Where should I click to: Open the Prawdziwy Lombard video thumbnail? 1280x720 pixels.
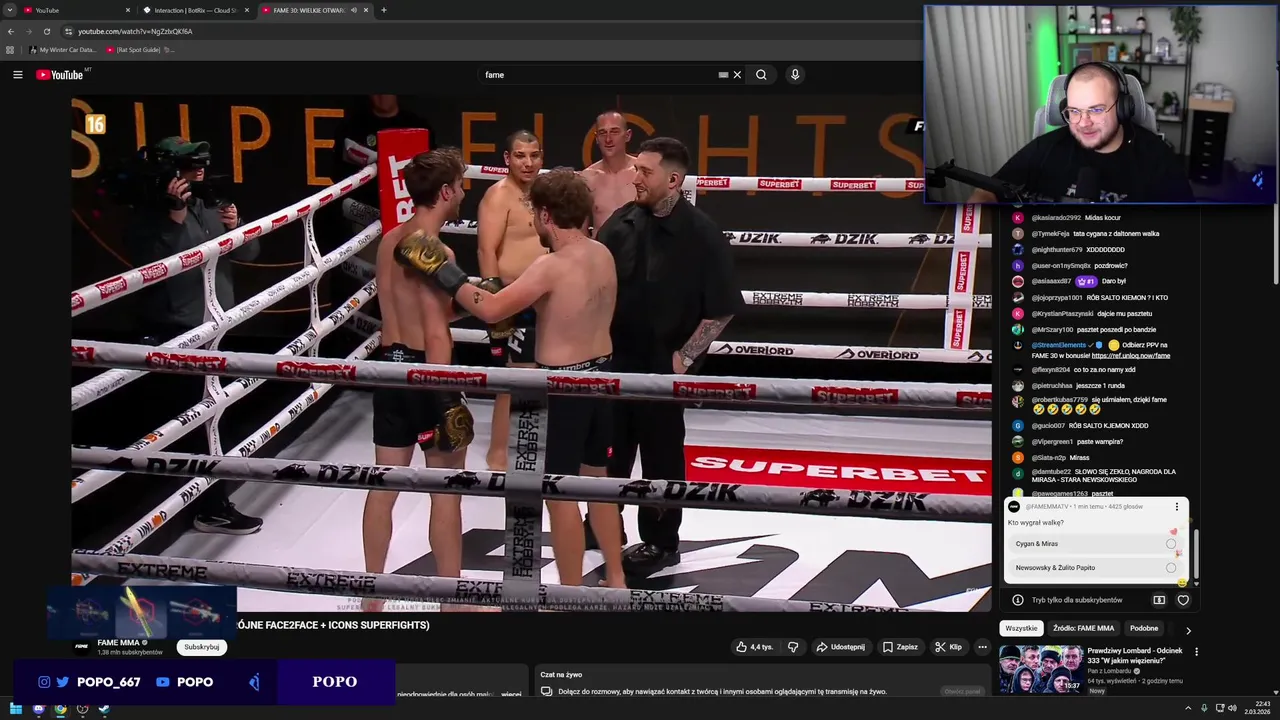[x=1041, y=669]
